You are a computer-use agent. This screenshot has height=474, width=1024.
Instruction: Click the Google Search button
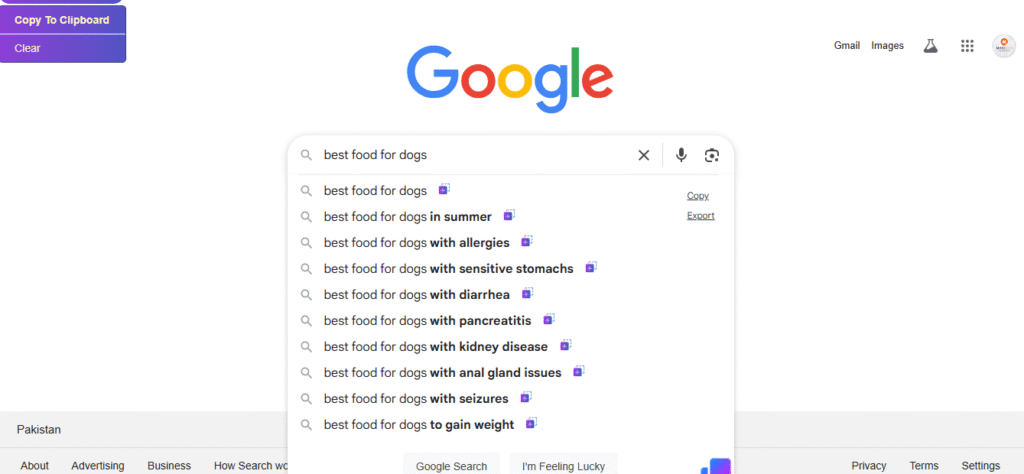tap(451, 466)
